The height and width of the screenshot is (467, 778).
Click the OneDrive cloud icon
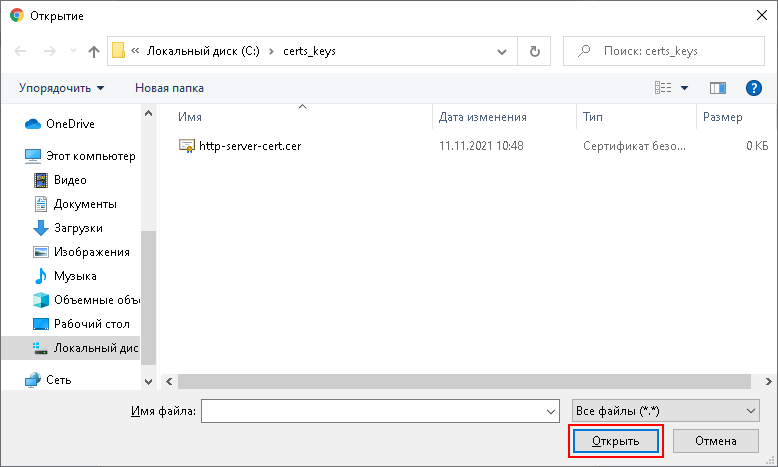(x=33, y=124)
